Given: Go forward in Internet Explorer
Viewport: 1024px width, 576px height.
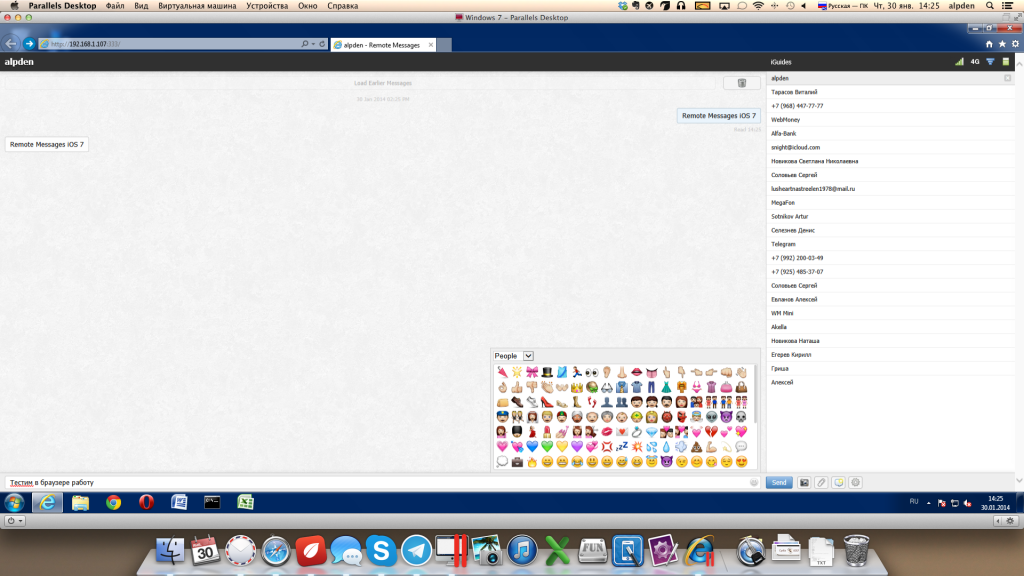Looking at the screenshot, I should point(29,44).
